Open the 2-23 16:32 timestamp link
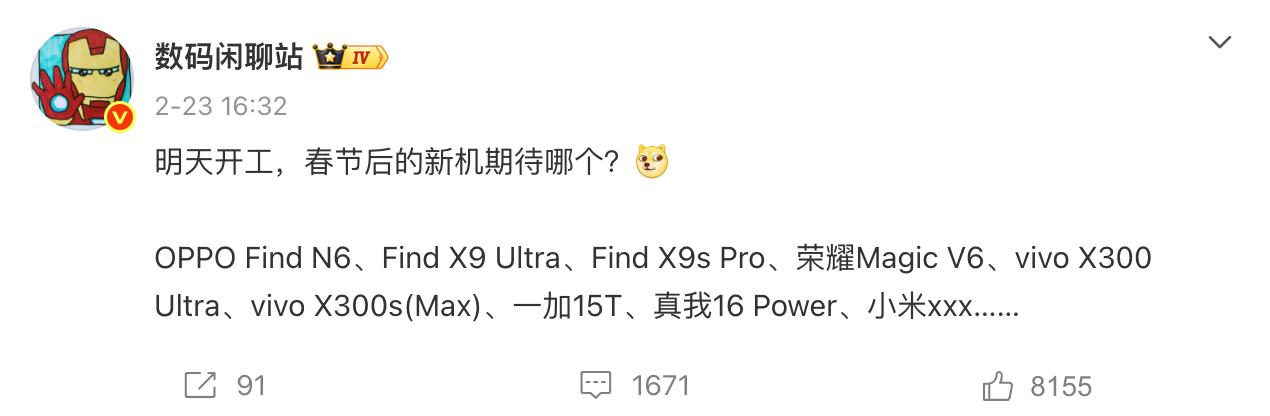Screen dimensions: 1270x416 [x=221, y=106]
